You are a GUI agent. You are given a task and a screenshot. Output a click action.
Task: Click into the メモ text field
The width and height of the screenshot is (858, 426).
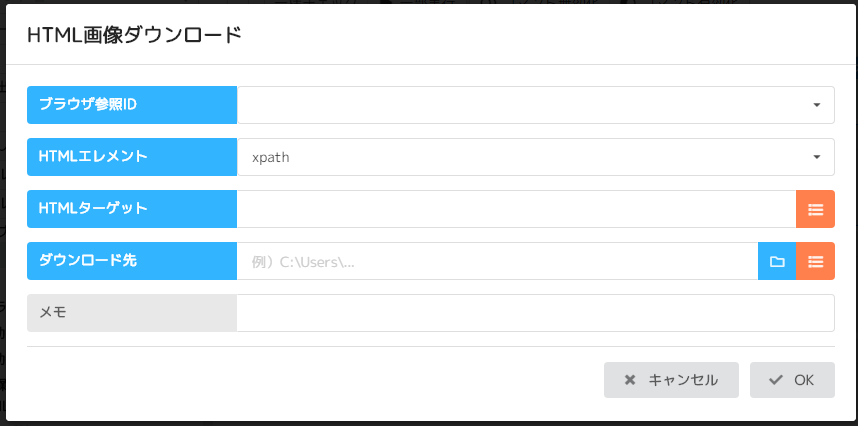point(535,313)
